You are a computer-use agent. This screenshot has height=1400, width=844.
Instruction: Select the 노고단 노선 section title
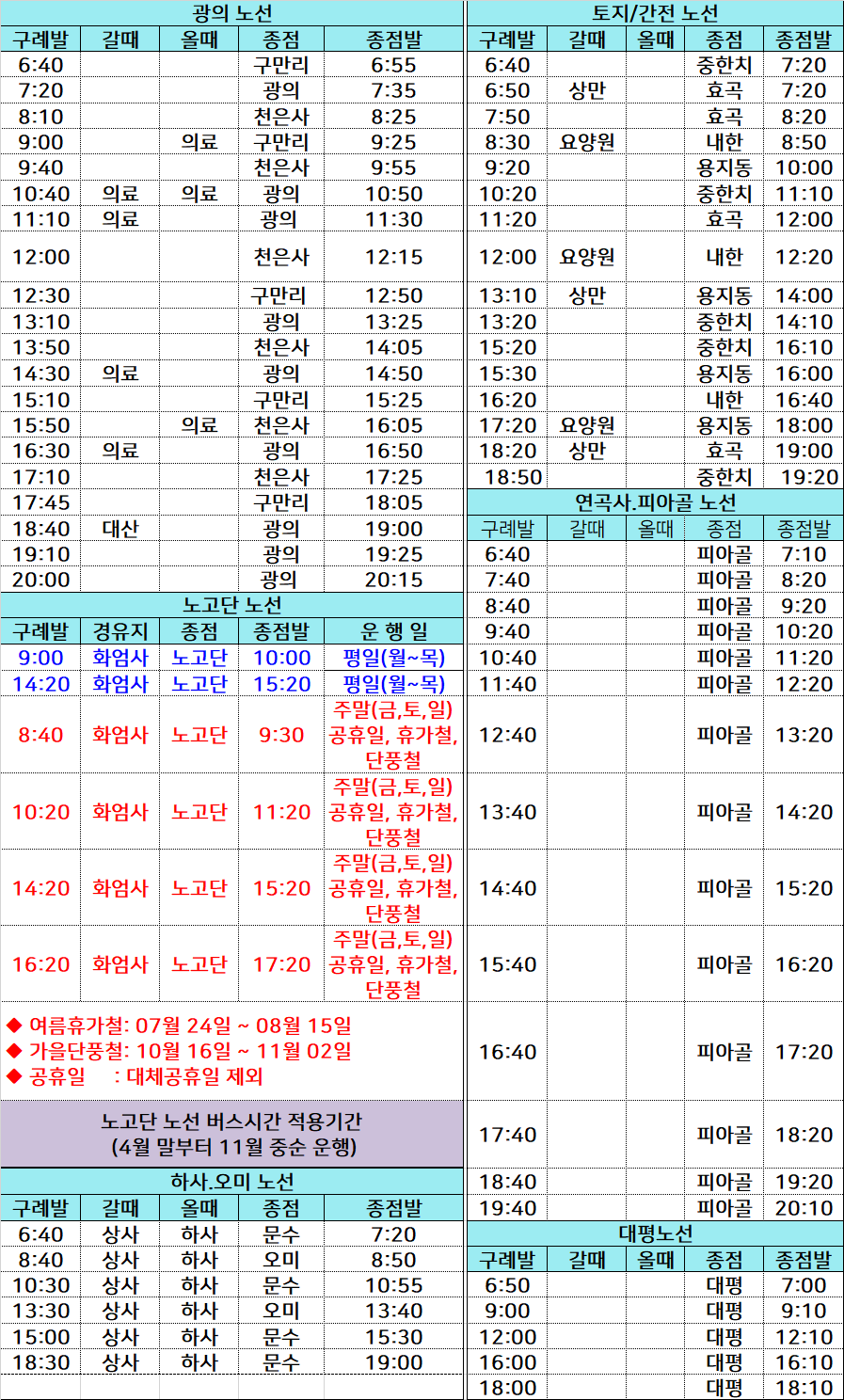pyautogui.click(x=231, y=605)
